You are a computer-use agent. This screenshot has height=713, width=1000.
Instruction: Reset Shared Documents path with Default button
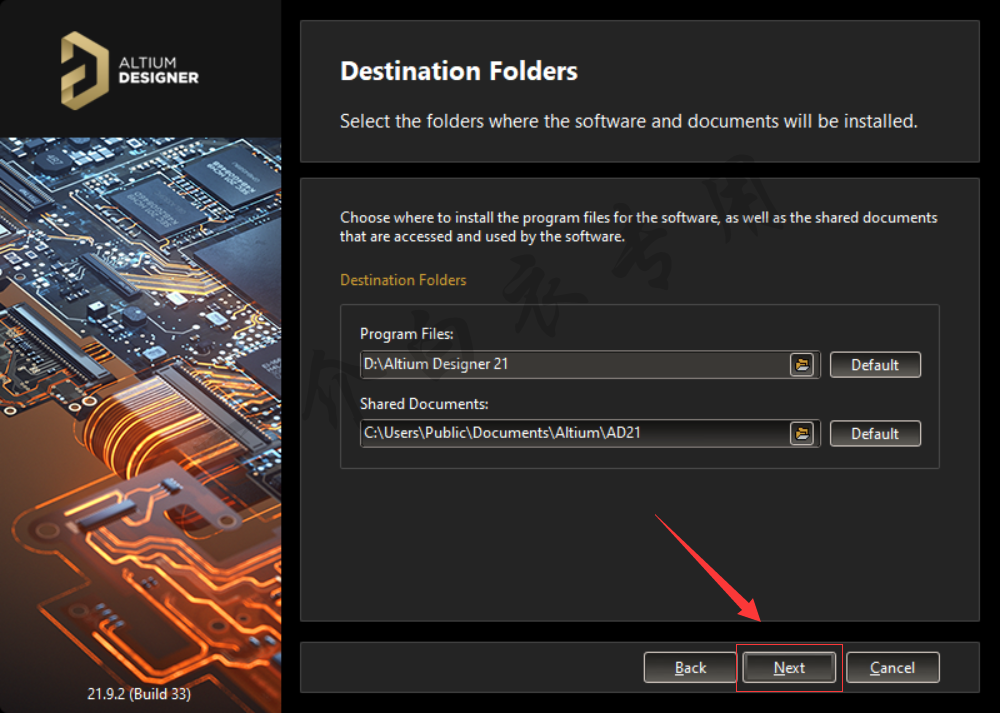(x=875, y=434)
